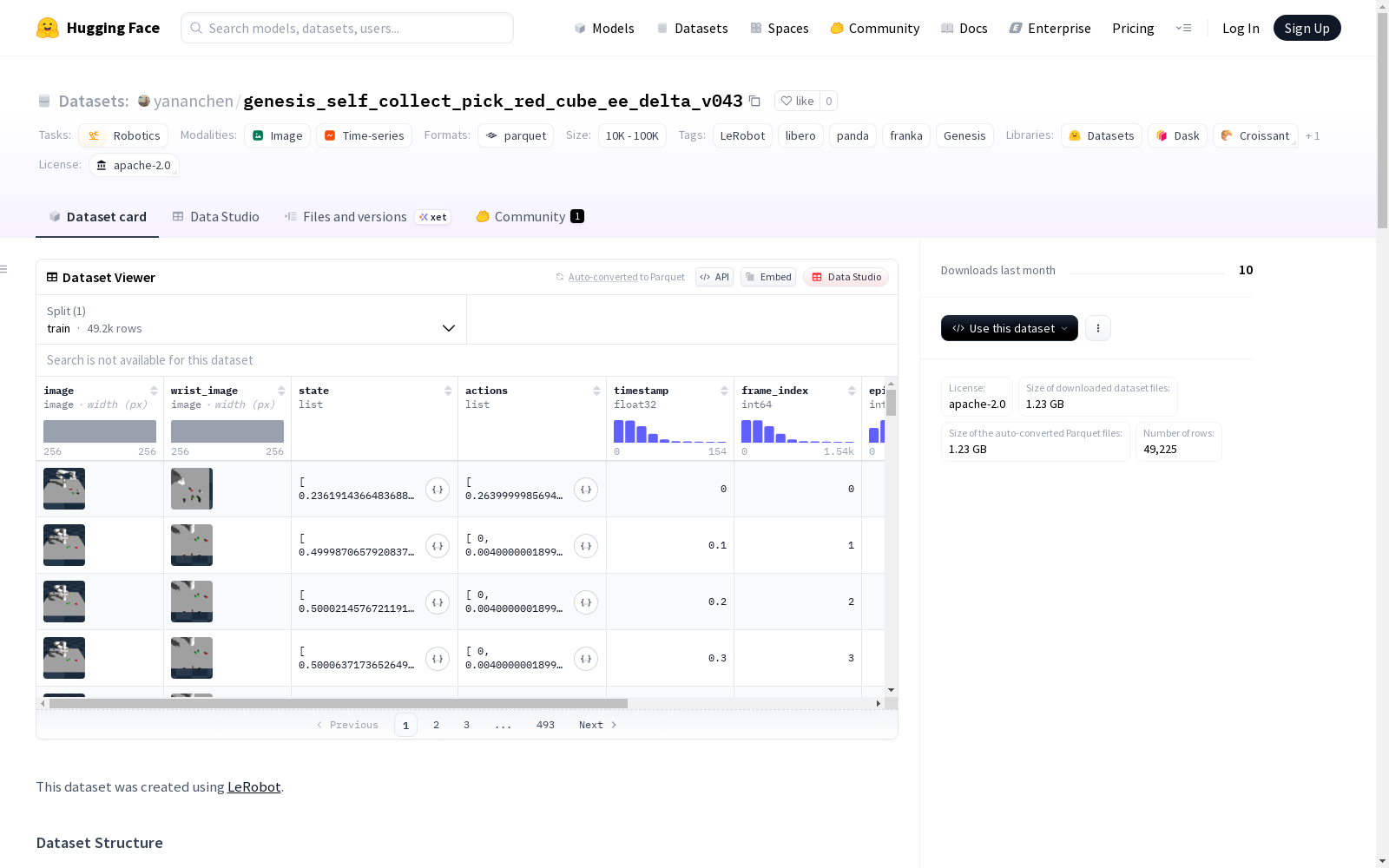
Task: Expand the state cell for timestamp 0.3 row
Action: click(438, 659)
